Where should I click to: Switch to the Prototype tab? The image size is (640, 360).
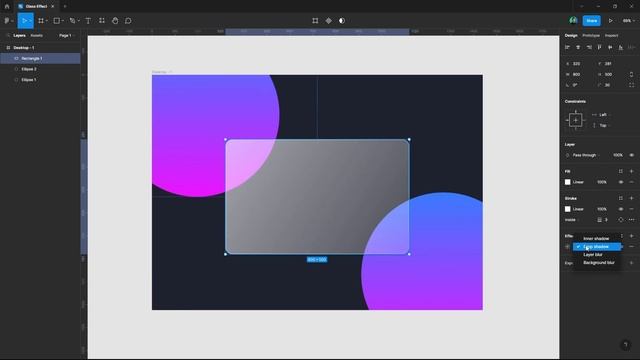(x=591, y=36)
